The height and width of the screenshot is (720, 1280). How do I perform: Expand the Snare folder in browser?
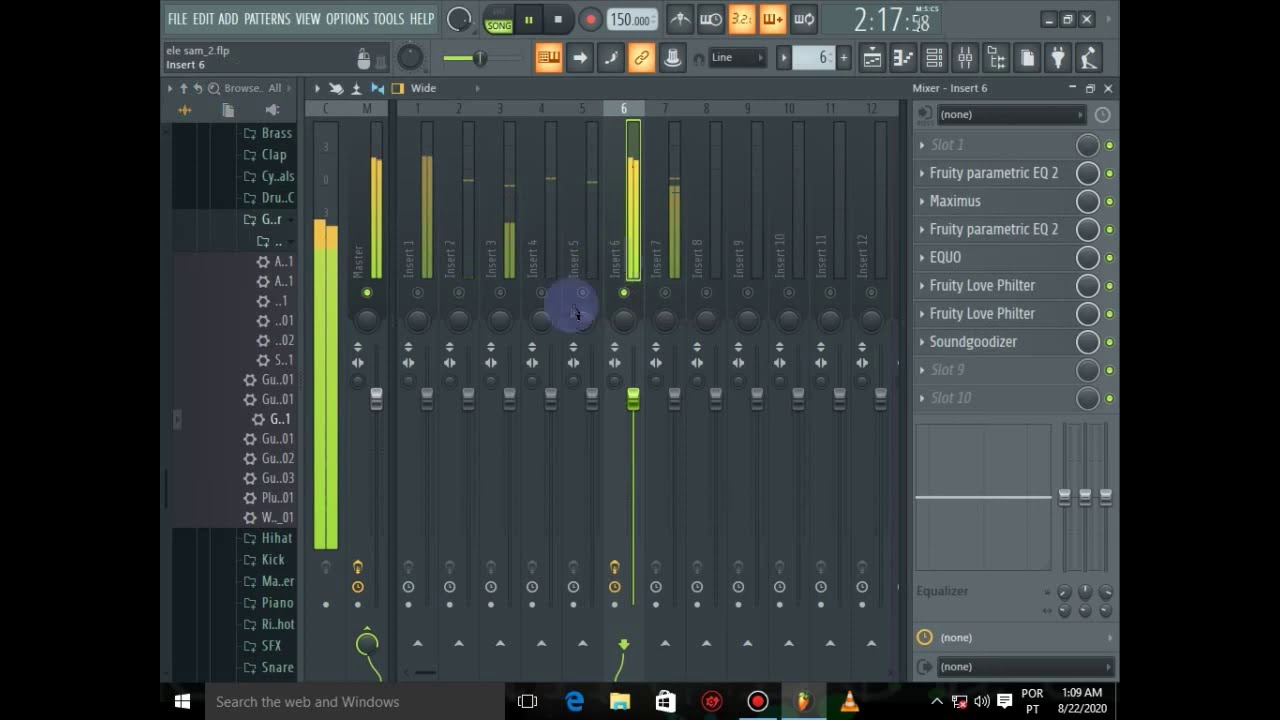(x=269, y=668)
